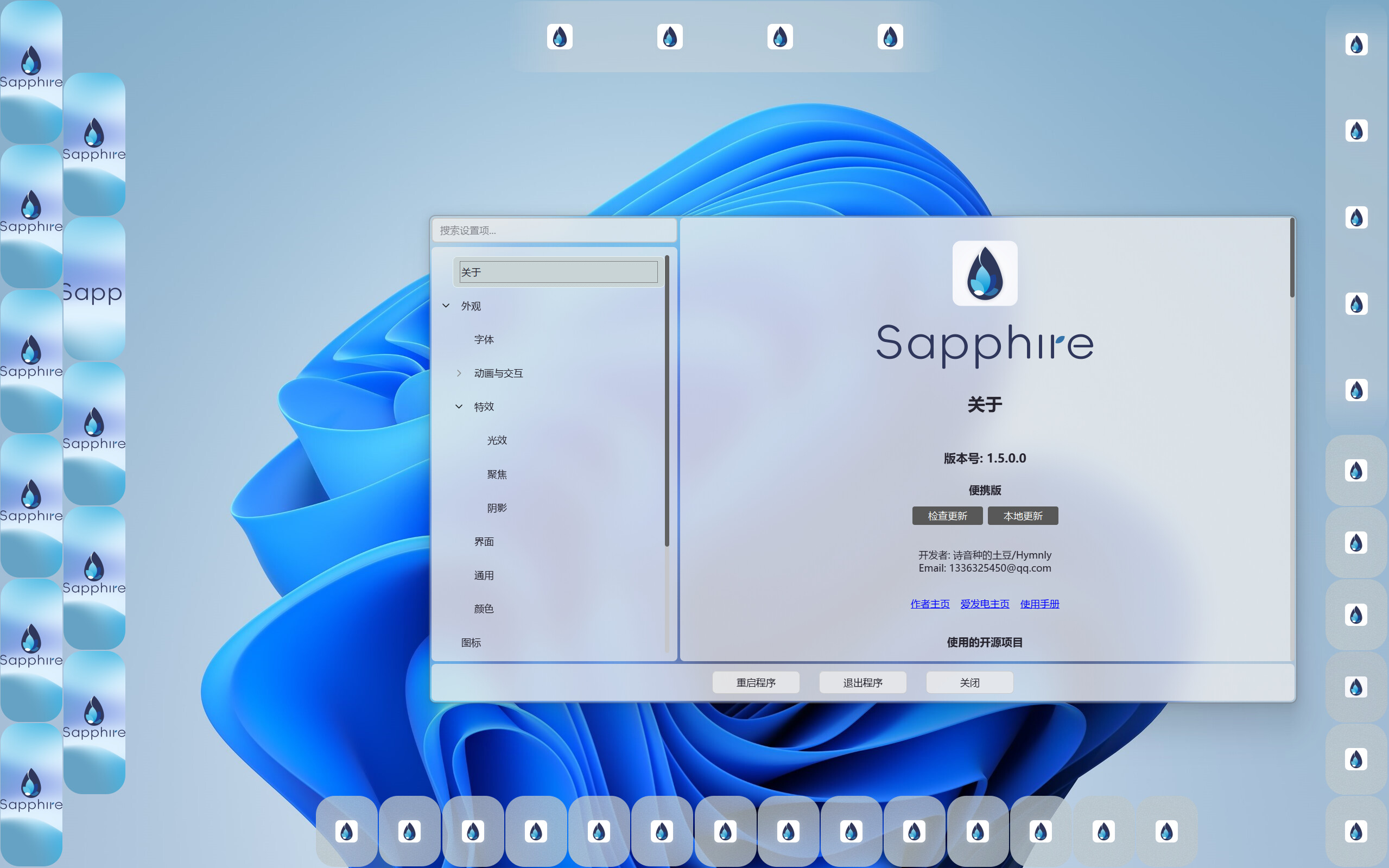This screenshot has height=868, width=1389.
Task: Collapse the 外观 settings section
Action: [x=447, y=306]
